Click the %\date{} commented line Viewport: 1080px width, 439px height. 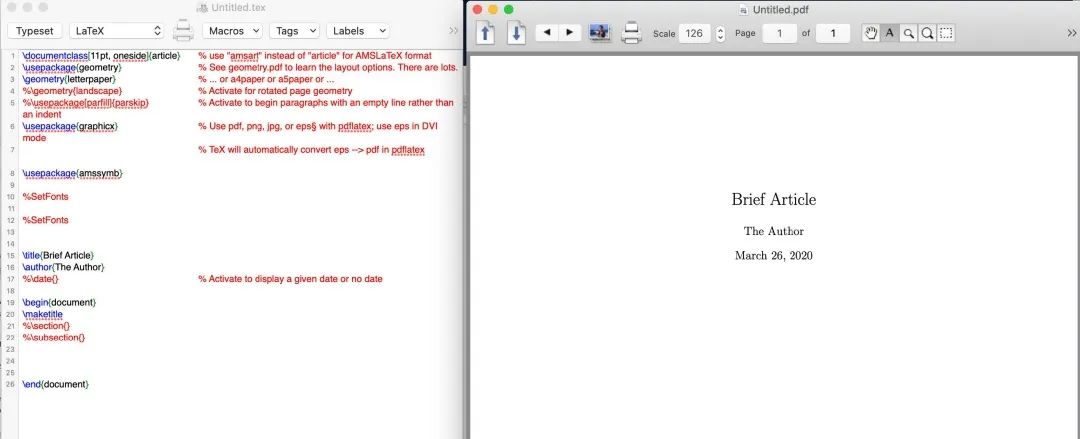click(x=41, y=278)
